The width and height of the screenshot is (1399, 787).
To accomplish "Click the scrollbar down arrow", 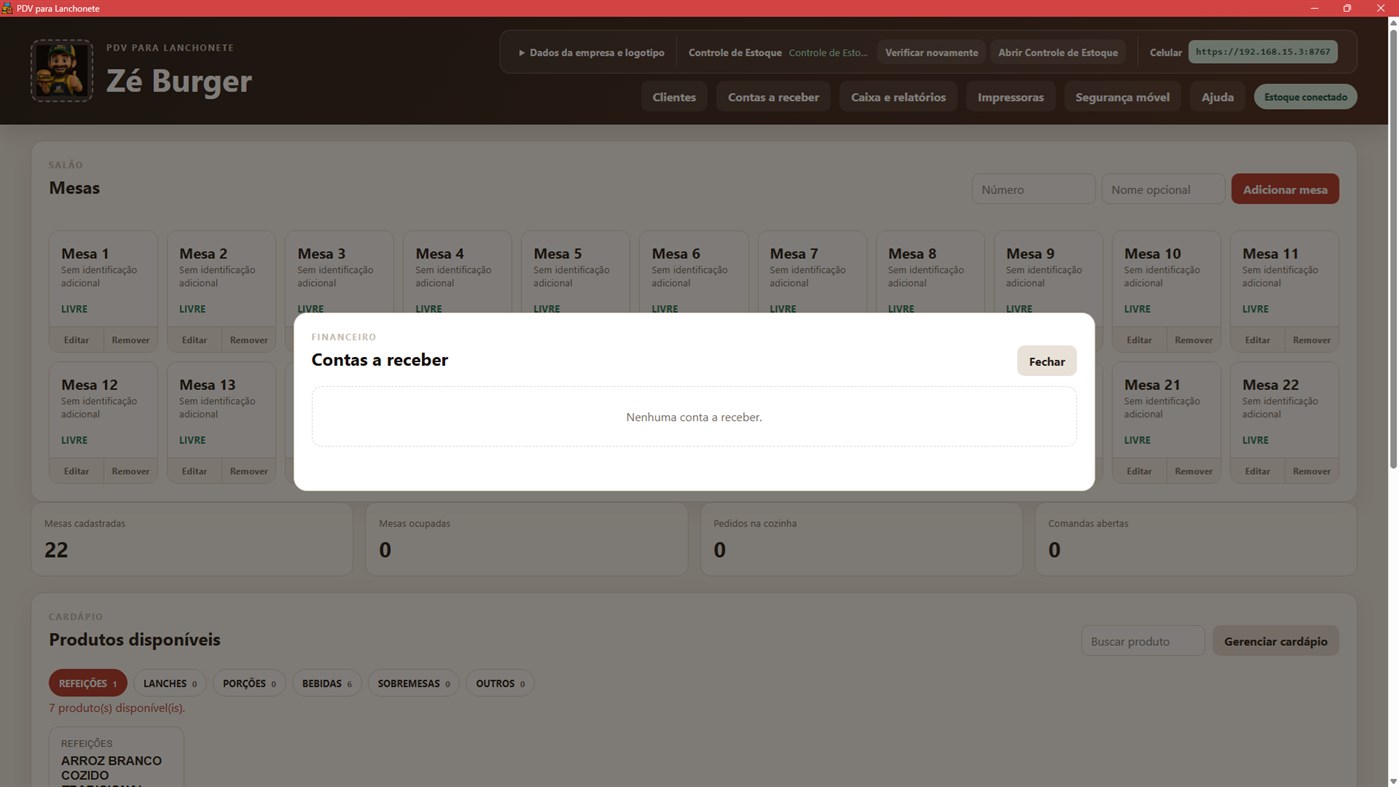I will coord(1393,780).
